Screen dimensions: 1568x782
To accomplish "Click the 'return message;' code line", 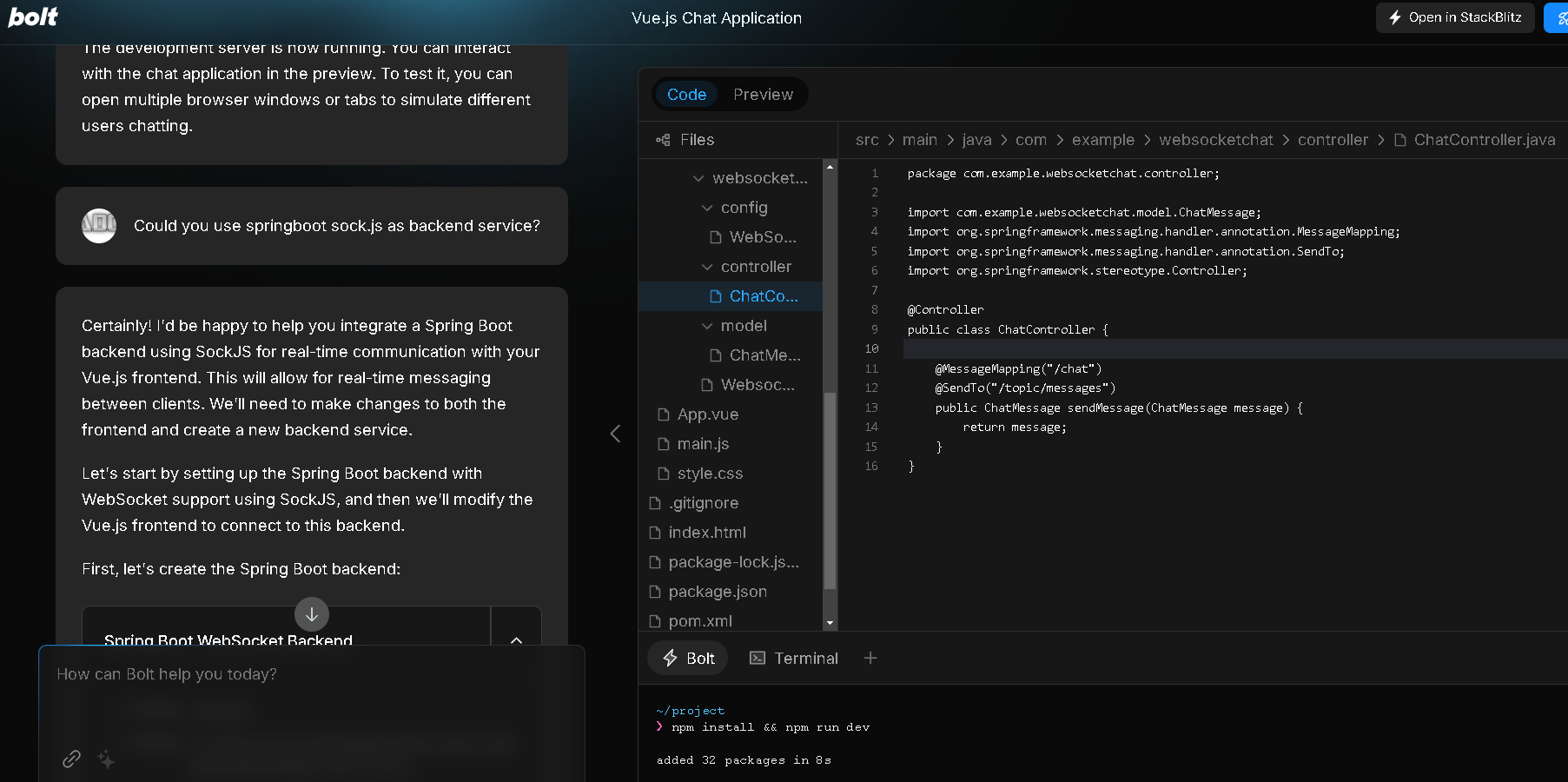I will 1015,427.
